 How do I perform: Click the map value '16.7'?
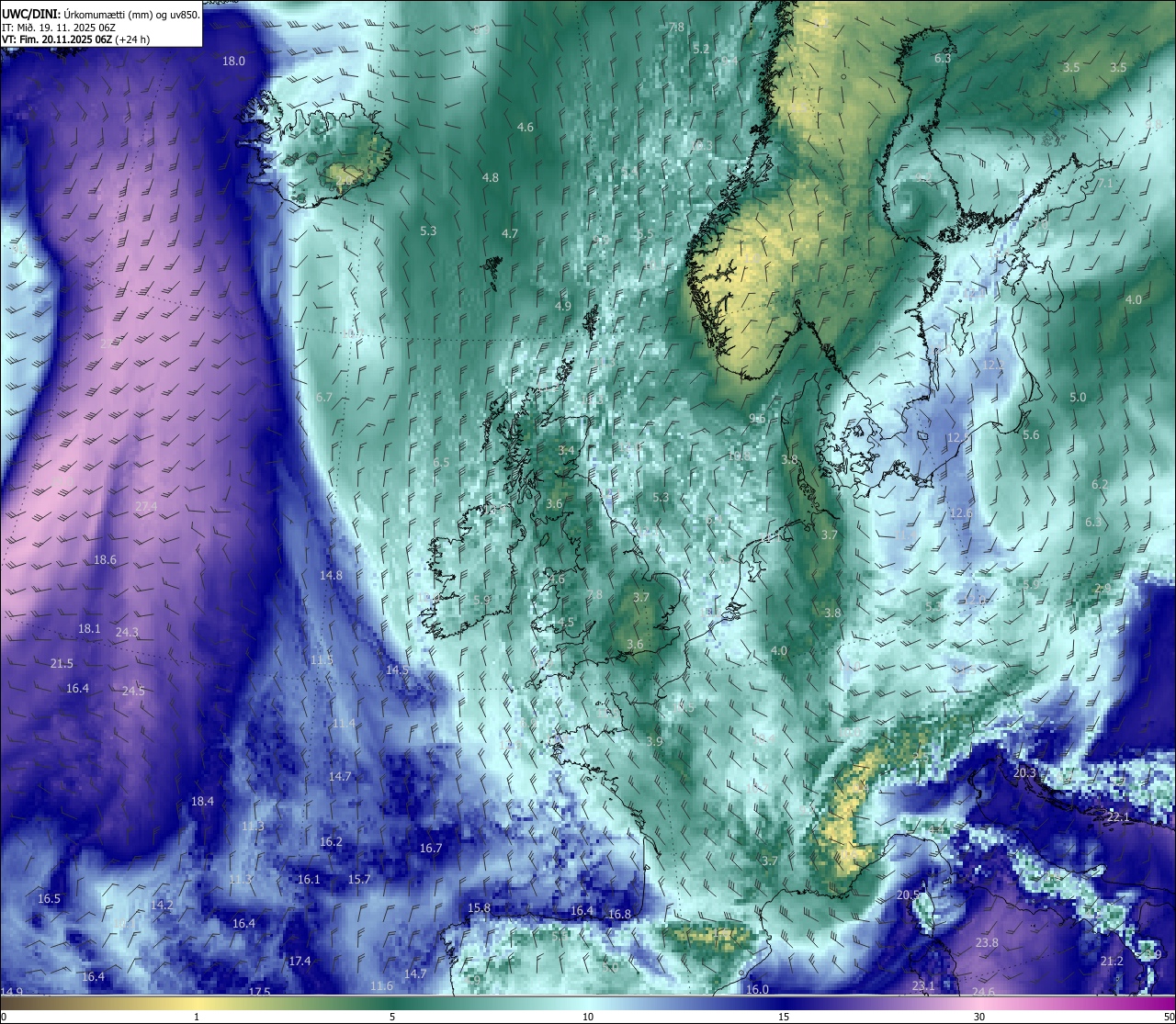tap(431, 849)
